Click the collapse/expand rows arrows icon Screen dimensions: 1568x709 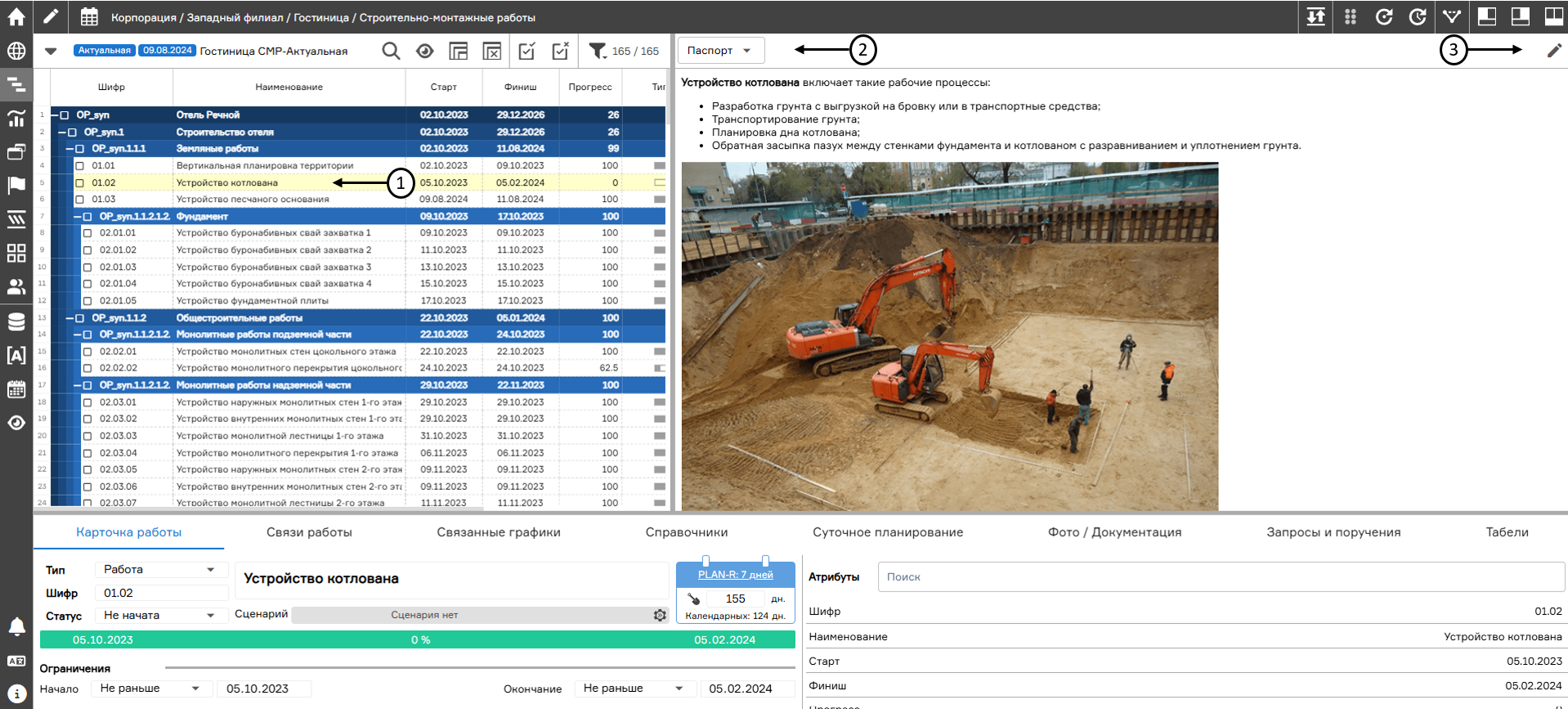1316,16
